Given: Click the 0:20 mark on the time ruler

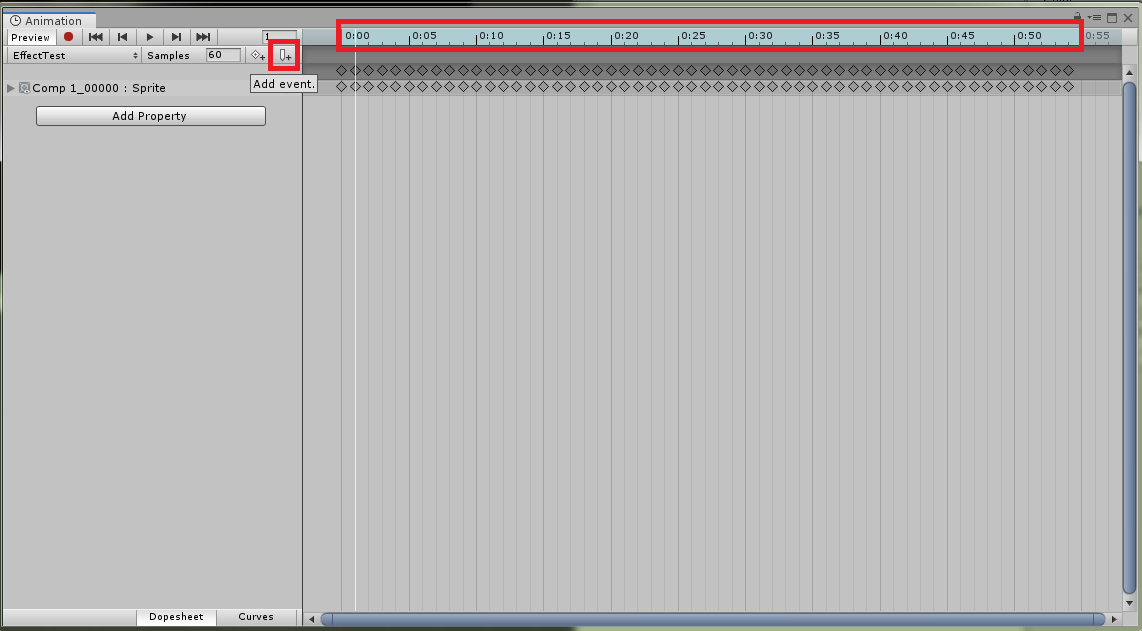Looking at the screenshot, I should coord(626,35).
